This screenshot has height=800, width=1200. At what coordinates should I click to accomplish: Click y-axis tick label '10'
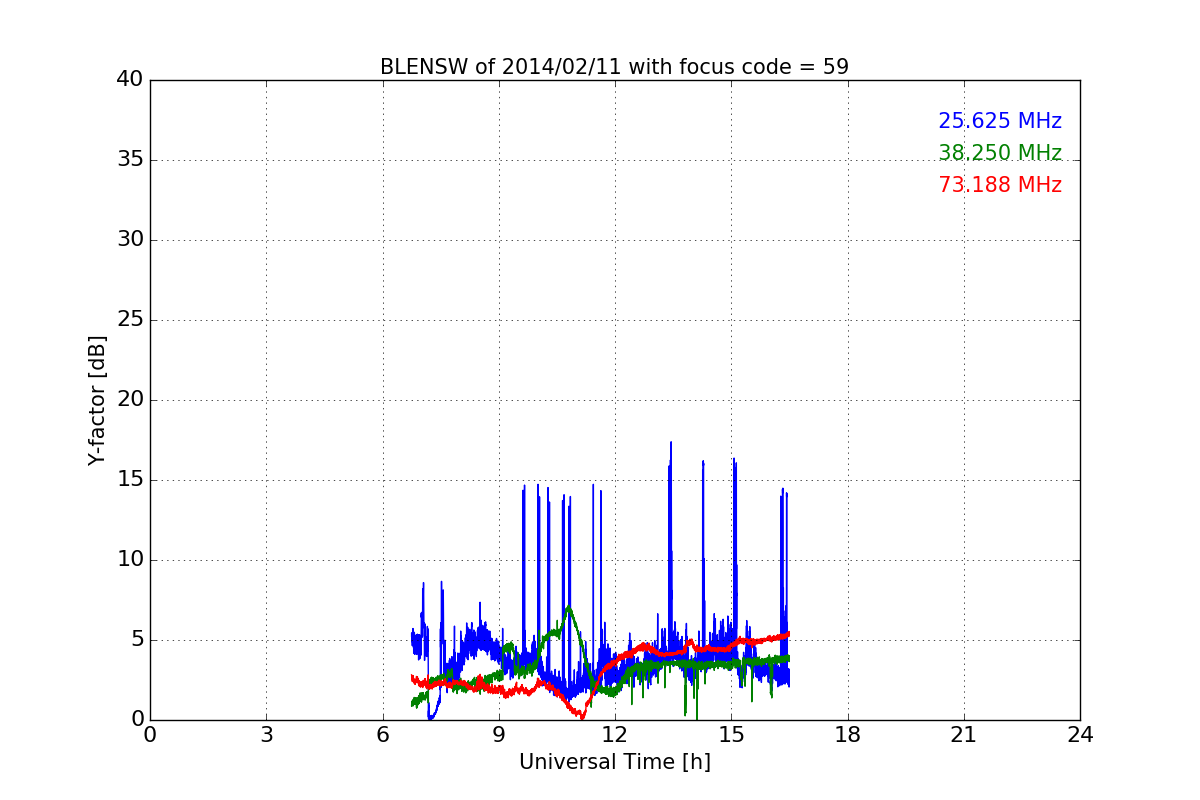[x=130, y=560]
